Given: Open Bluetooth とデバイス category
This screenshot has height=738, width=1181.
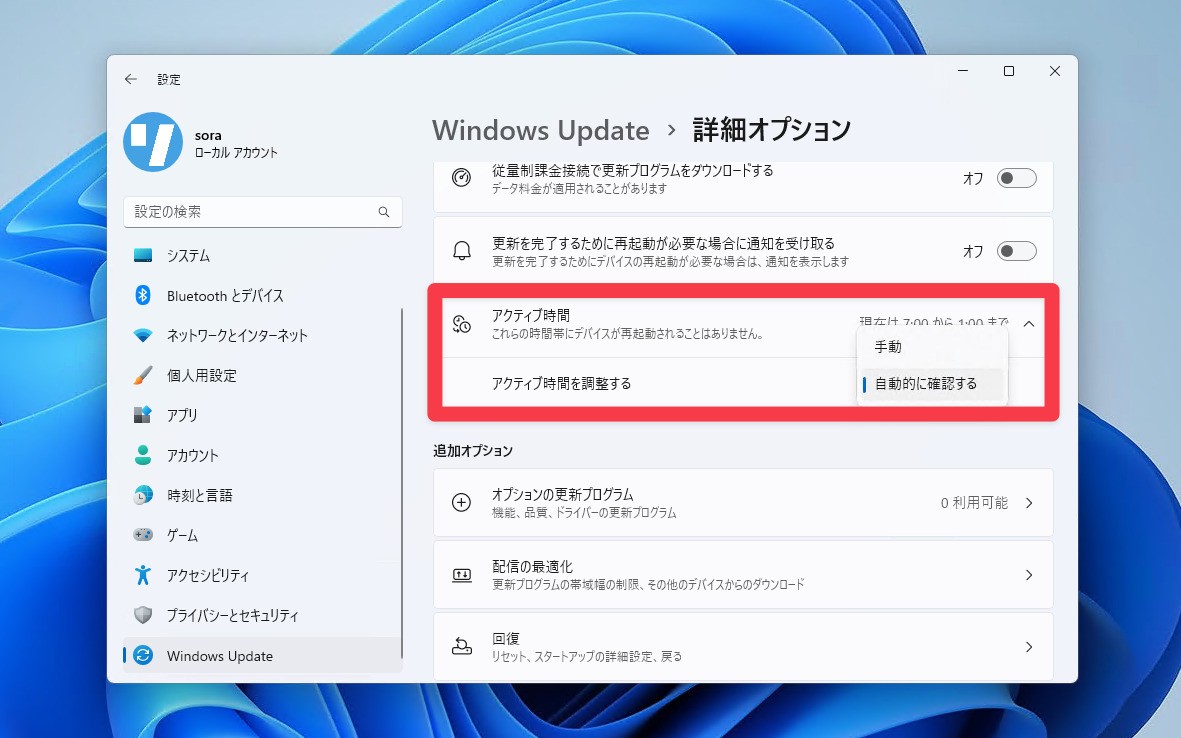Looking at the screenshot, I should pos(262,295).
